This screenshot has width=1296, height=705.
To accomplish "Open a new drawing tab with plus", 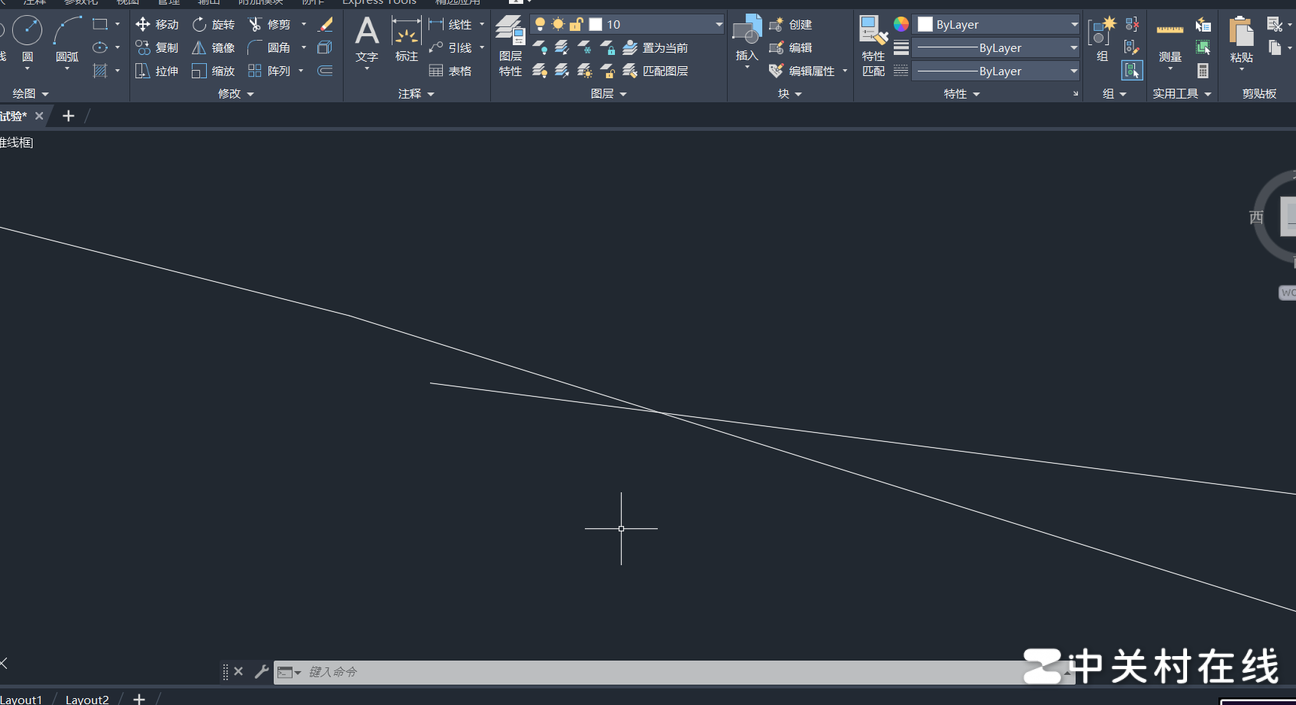I will [68, 116].
